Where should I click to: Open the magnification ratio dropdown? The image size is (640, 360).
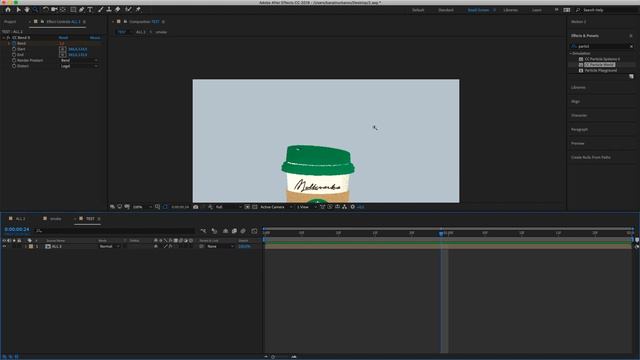click(x=142, y=207)
